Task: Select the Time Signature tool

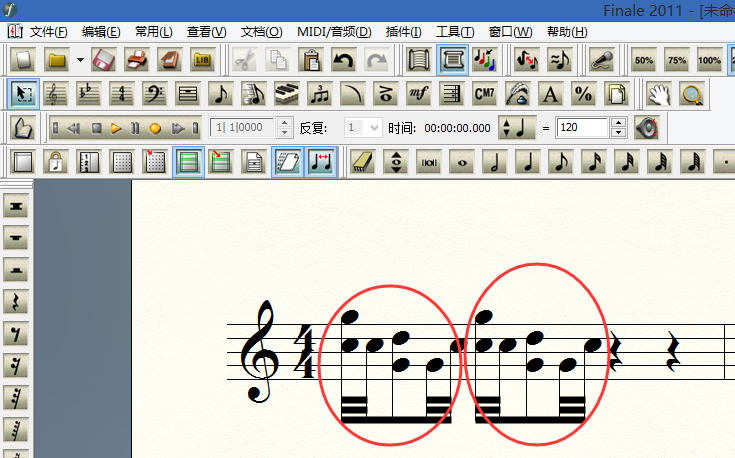Action: click(122, 94)
